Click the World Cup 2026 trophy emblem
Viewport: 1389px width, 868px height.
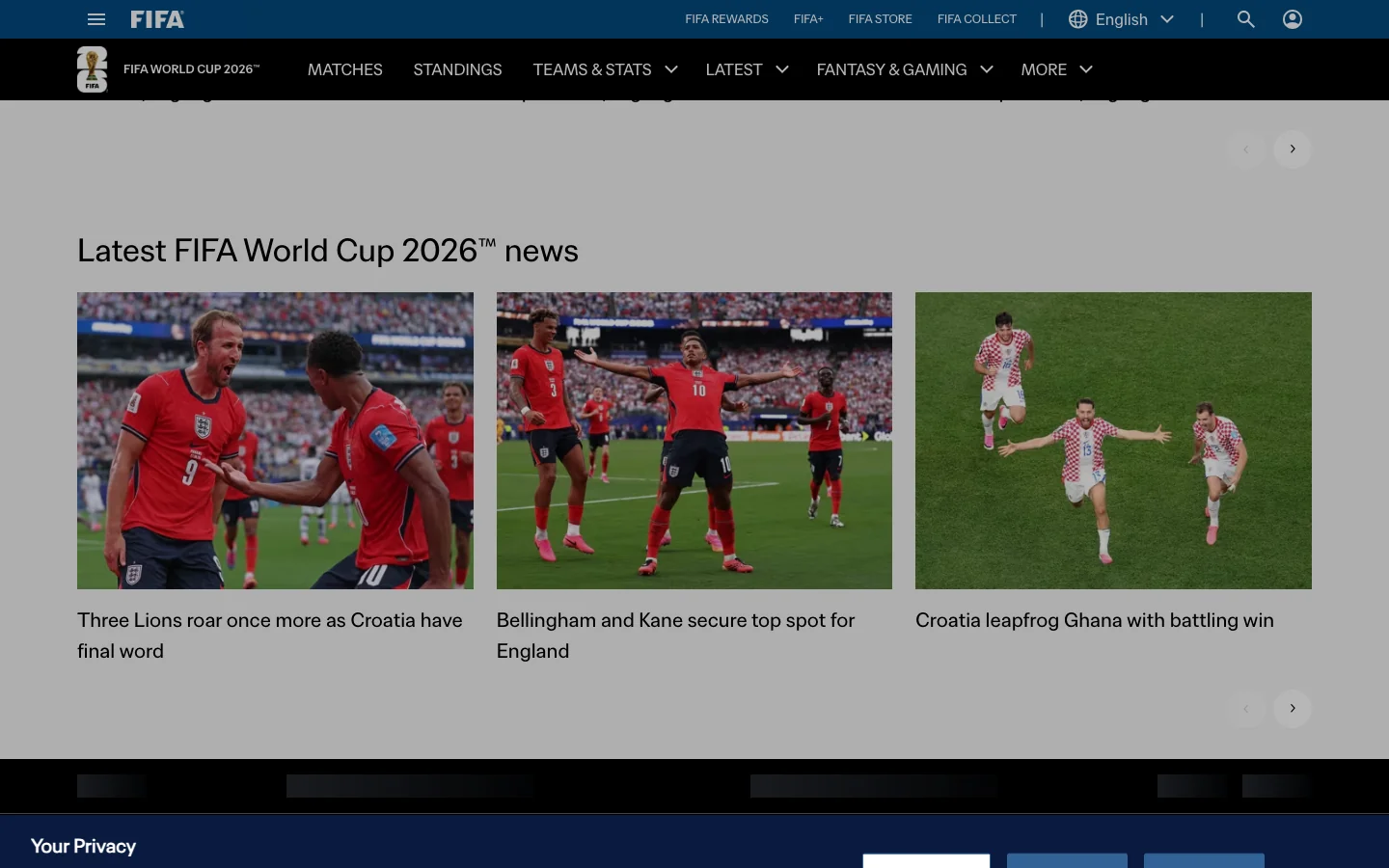coord(93,69)
